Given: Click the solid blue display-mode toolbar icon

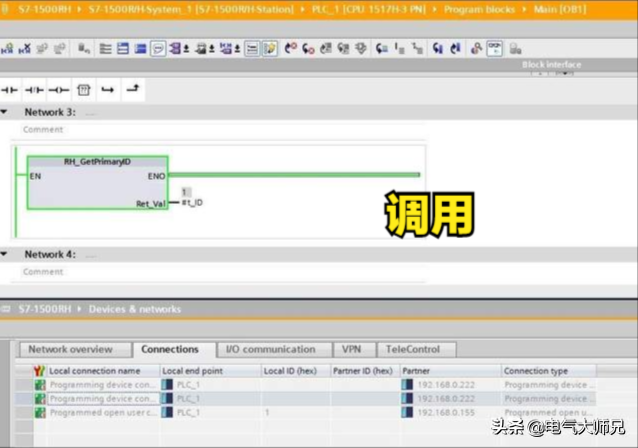Looking at the screenshot, I should (x=140, y=49).
